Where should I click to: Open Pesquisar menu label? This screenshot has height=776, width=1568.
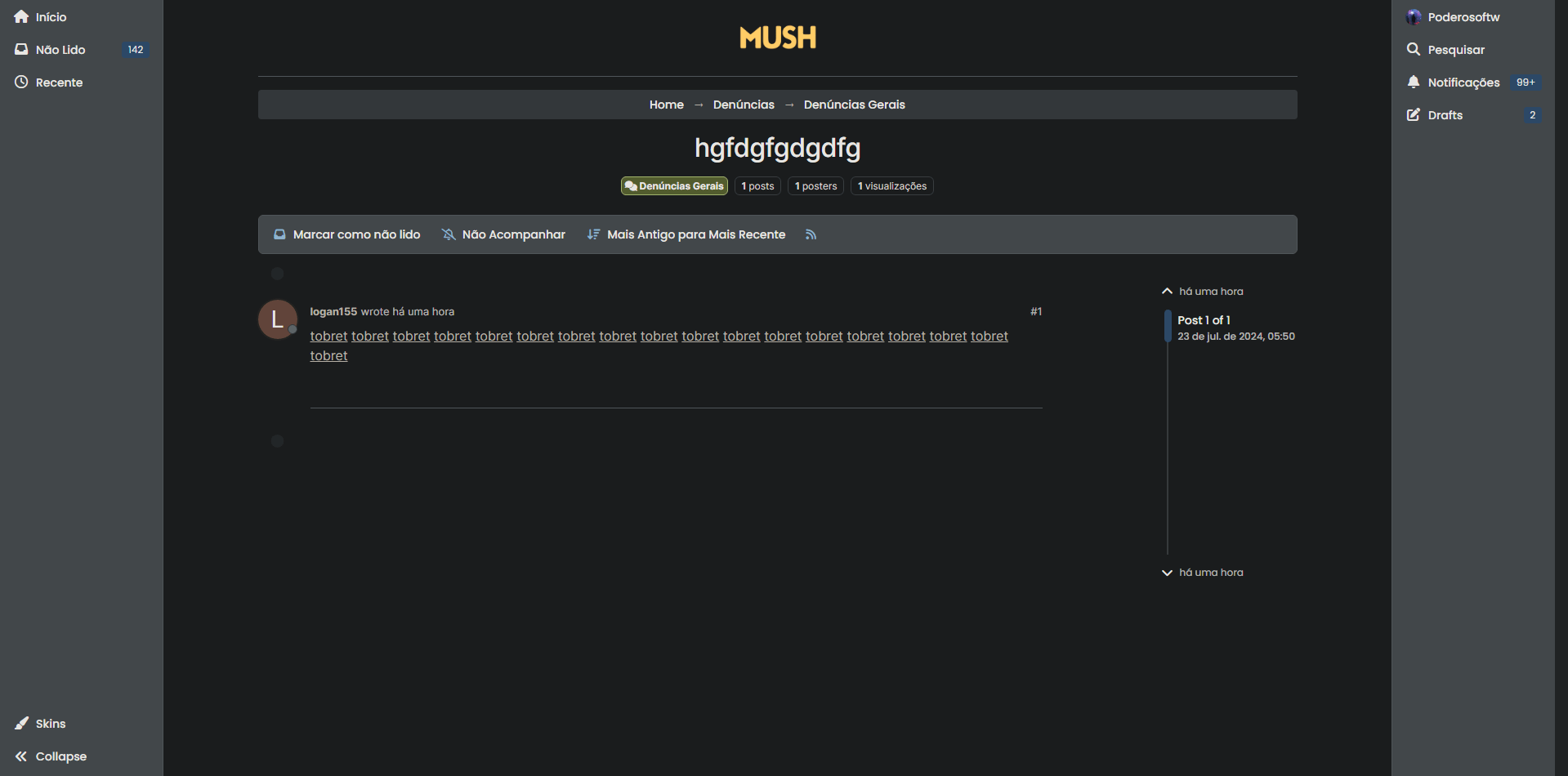tap(1456, 50)
